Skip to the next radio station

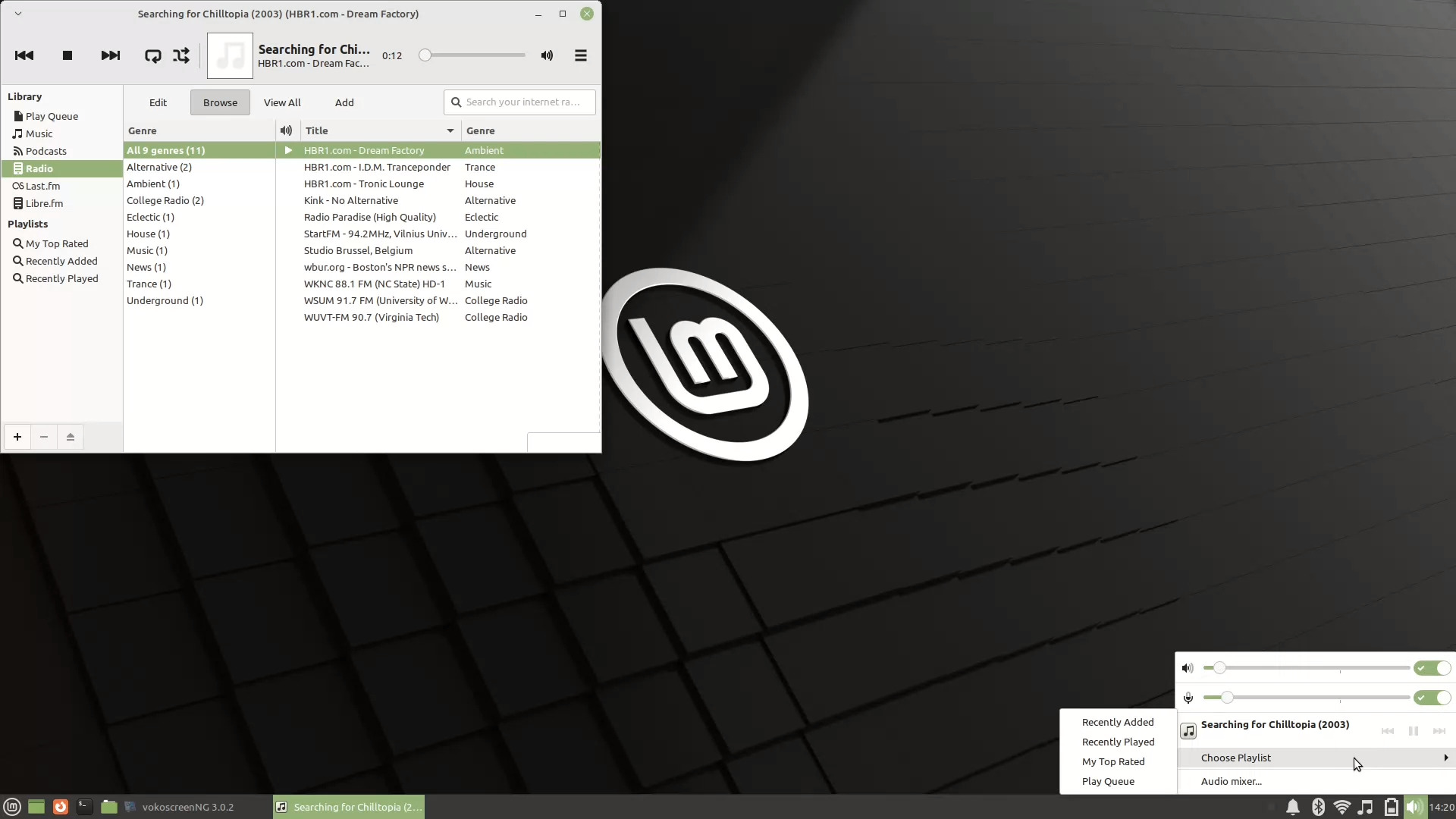[x=110, y=55]
